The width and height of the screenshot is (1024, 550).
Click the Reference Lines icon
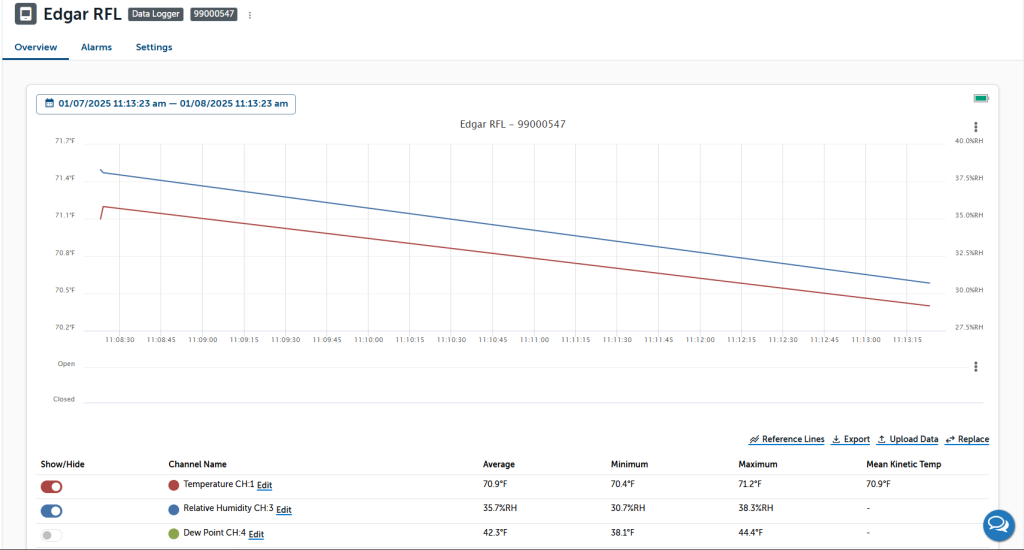(754, 440)
